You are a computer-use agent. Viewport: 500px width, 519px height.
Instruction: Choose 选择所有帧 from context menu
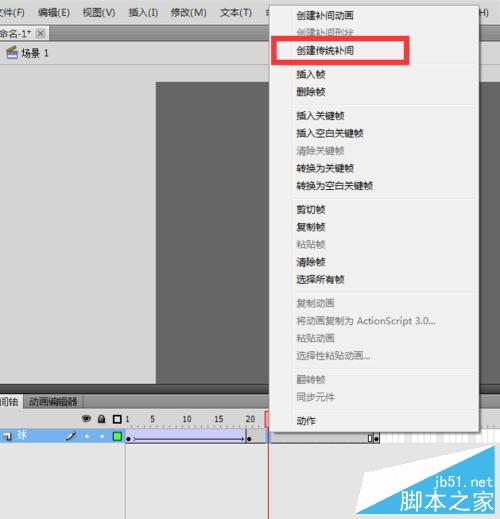pos(320,279)
